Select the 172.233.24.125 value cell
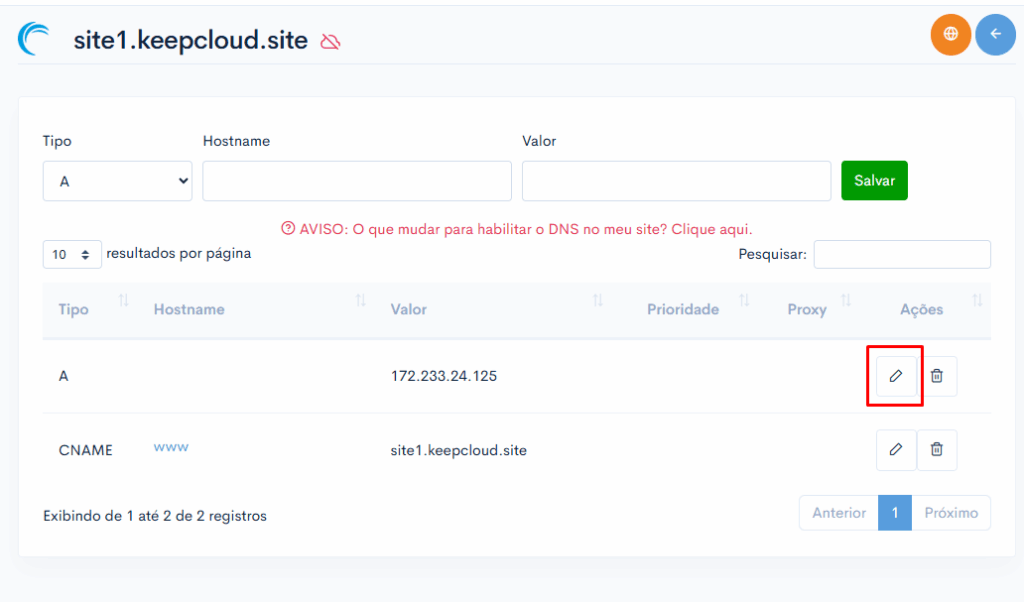Viewport: 1024px width, 602px height. point(444,376)
